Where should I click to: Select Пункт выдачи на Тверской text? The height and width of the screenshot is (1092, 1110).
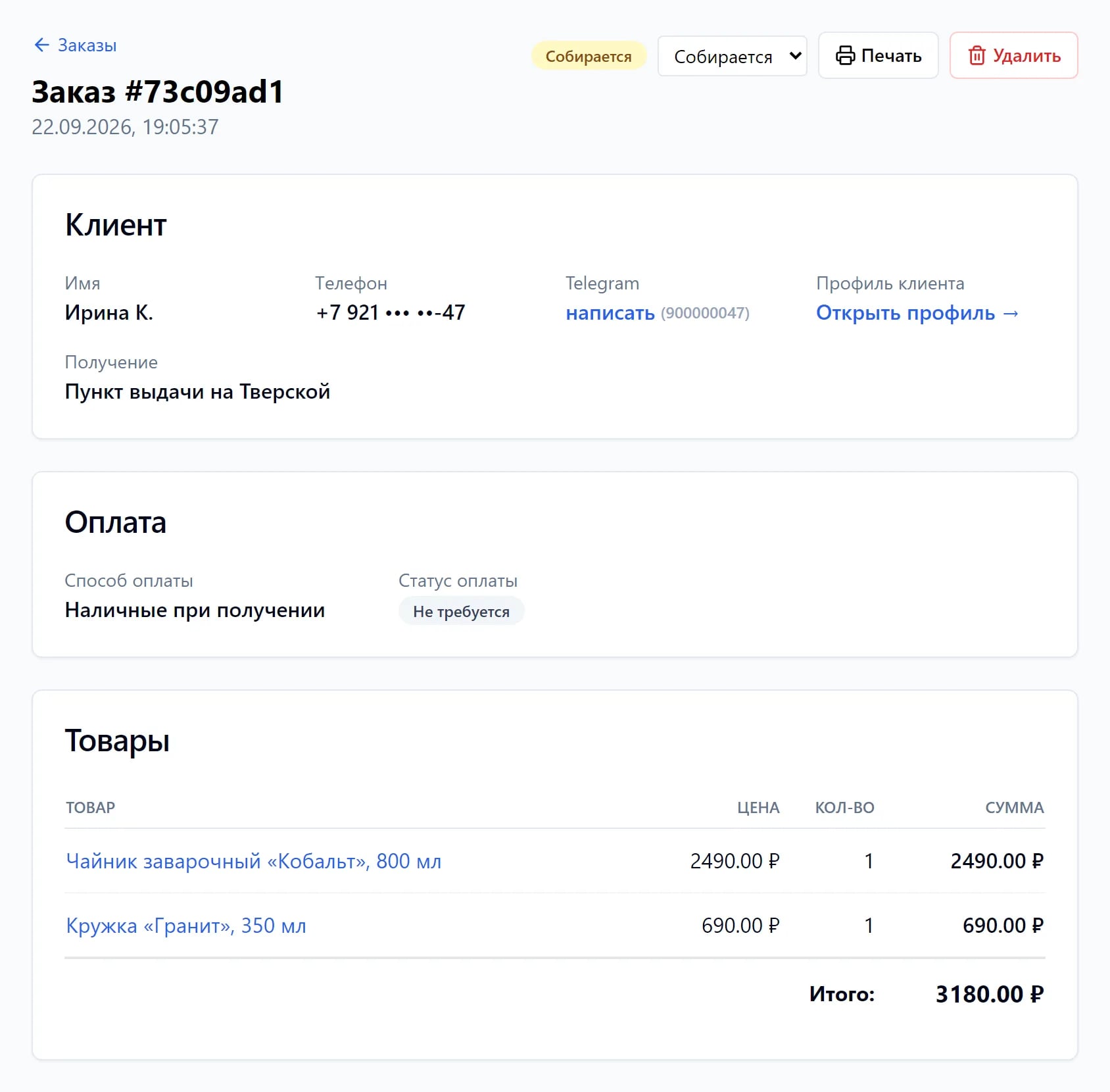point(197,392)
